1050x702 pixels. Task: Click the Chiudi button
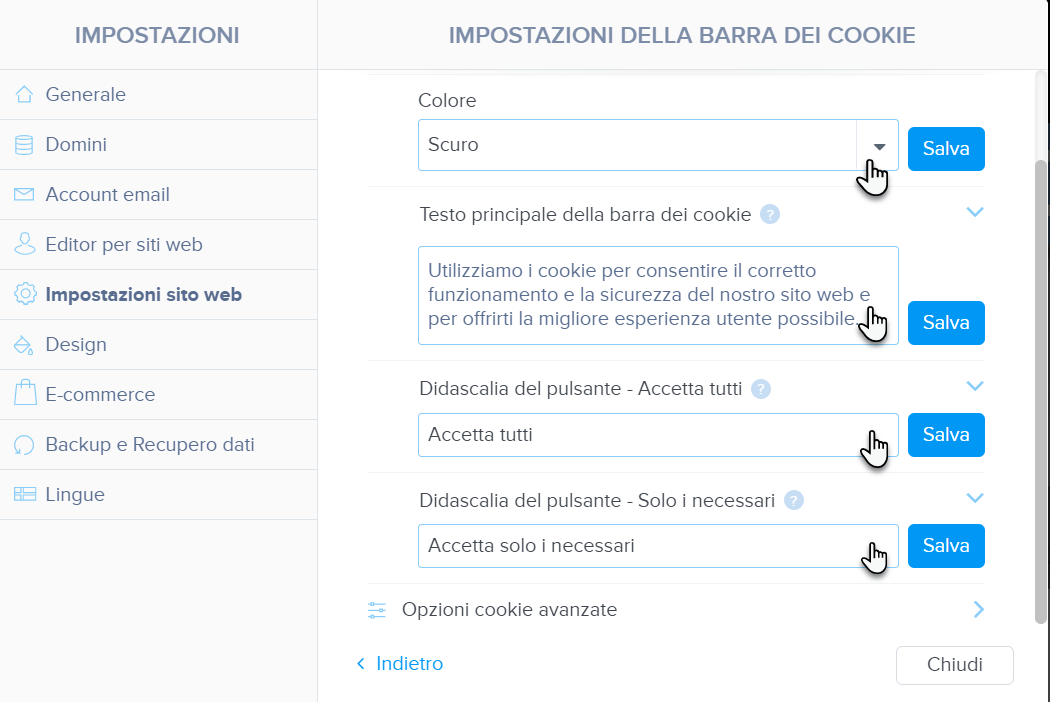coord(955,664)
